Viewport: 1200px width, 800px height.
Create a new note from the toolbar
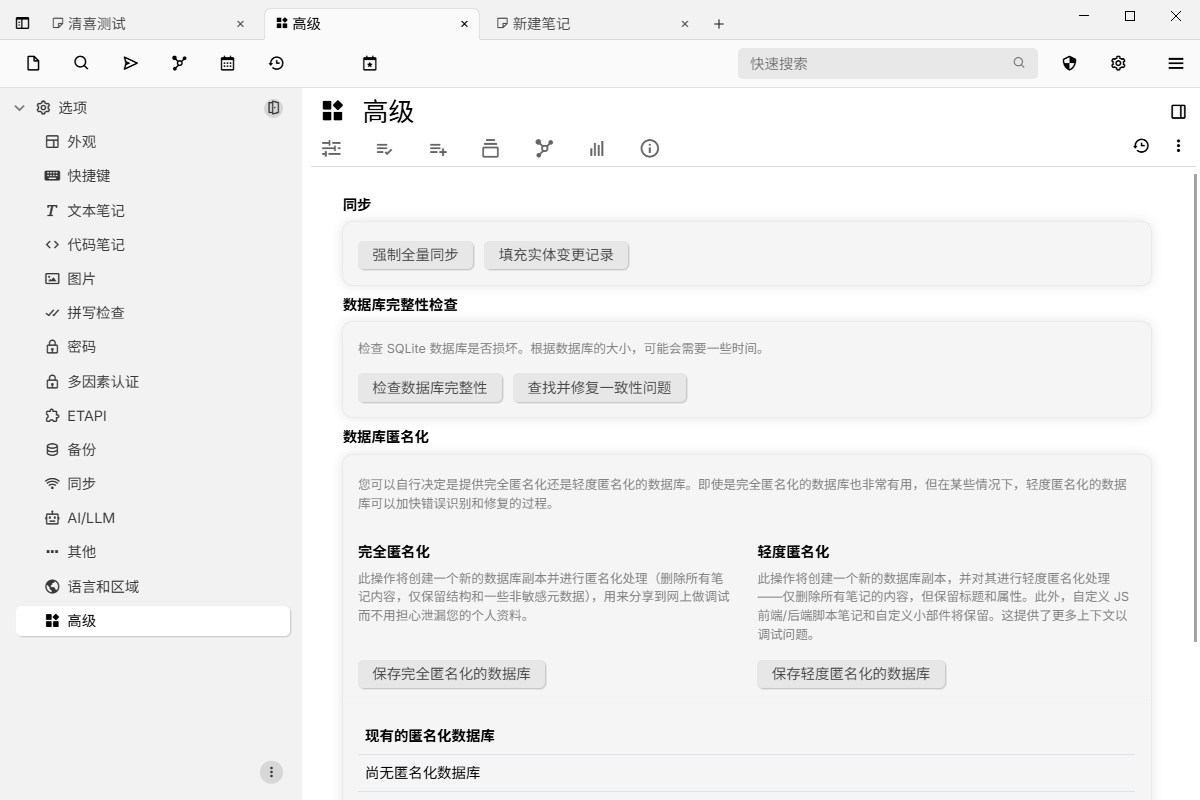pyautogui.click(x=33, y=63)
